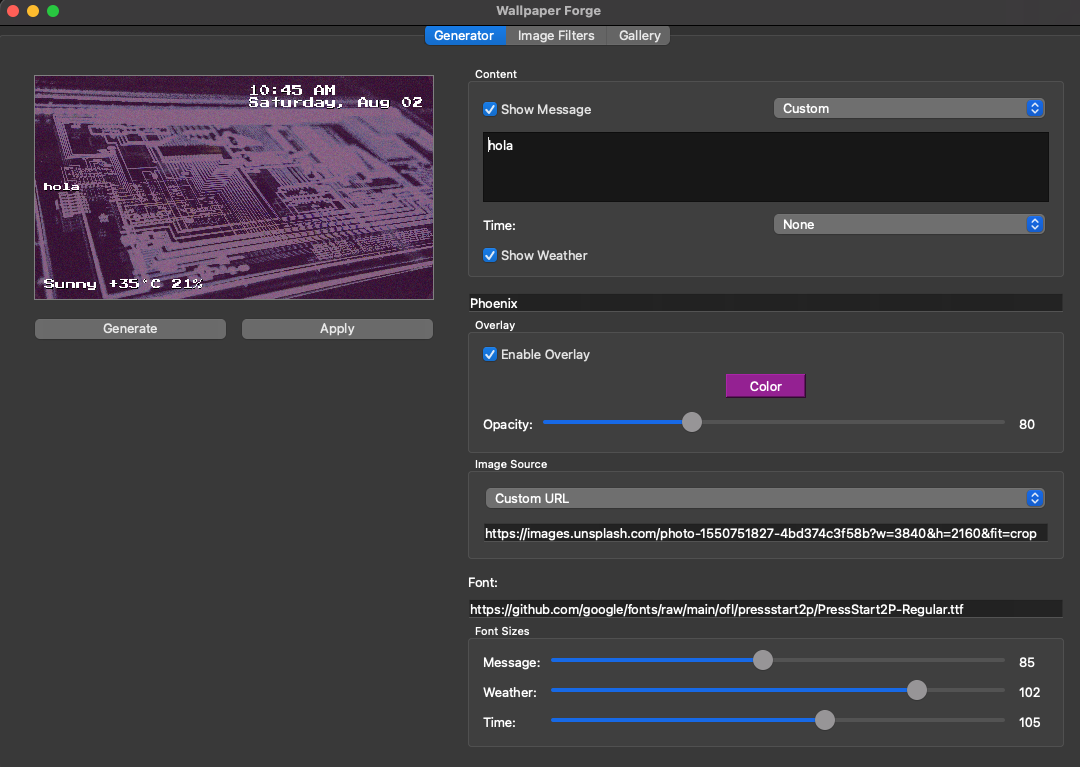Viewport: 1080px width, 767px height.
Task: Minimize the Wallpaper Forge window
Action: tap(32, 11)
